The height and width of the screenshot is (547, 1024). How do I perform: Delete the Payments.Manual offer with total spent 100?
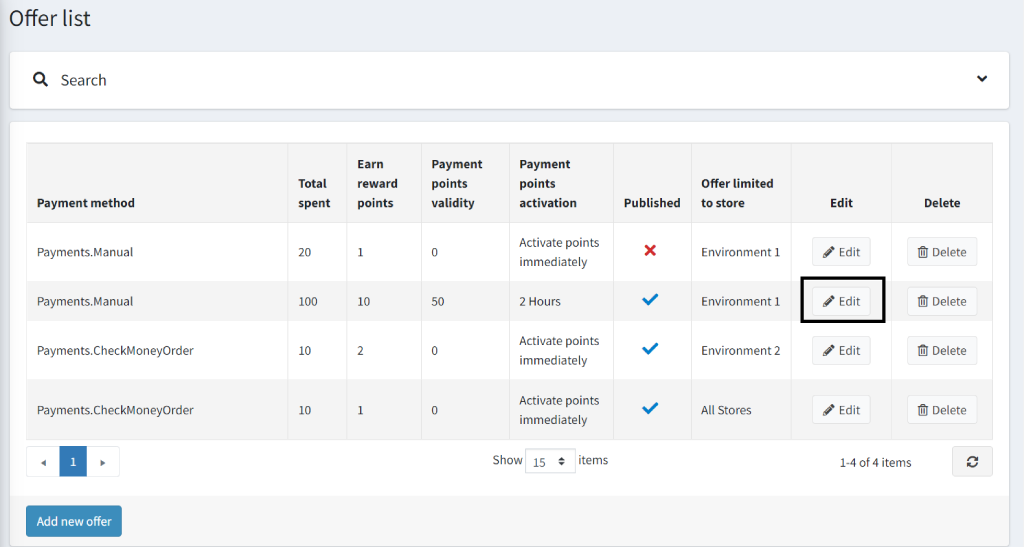coord(942,302)
